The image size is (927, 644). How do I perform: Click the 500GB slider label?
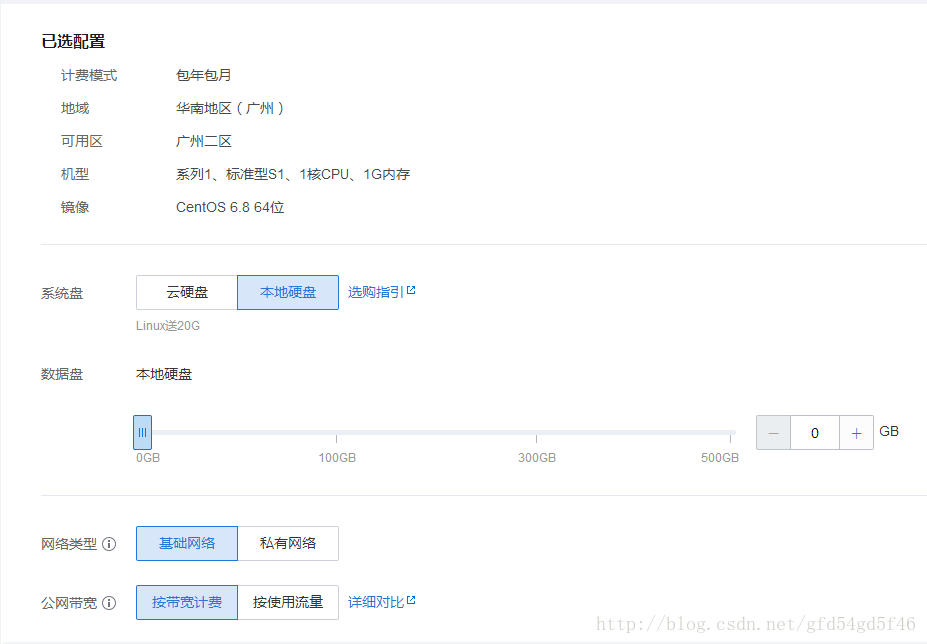719,458
